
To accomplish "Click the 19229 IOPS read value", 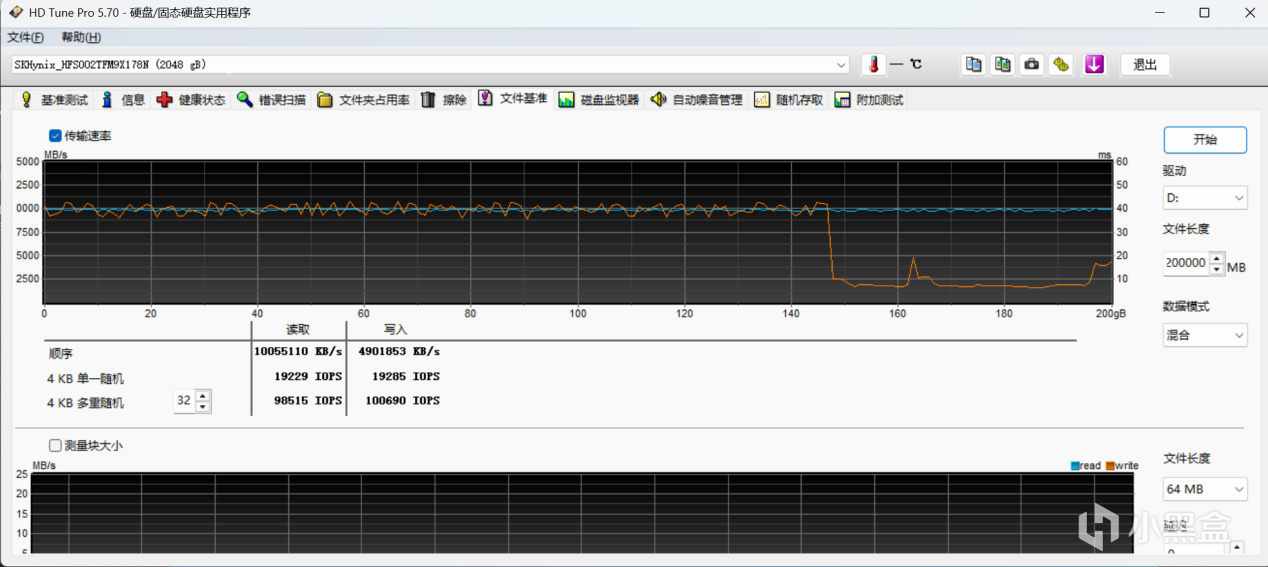I will click(x=308, y=377).
